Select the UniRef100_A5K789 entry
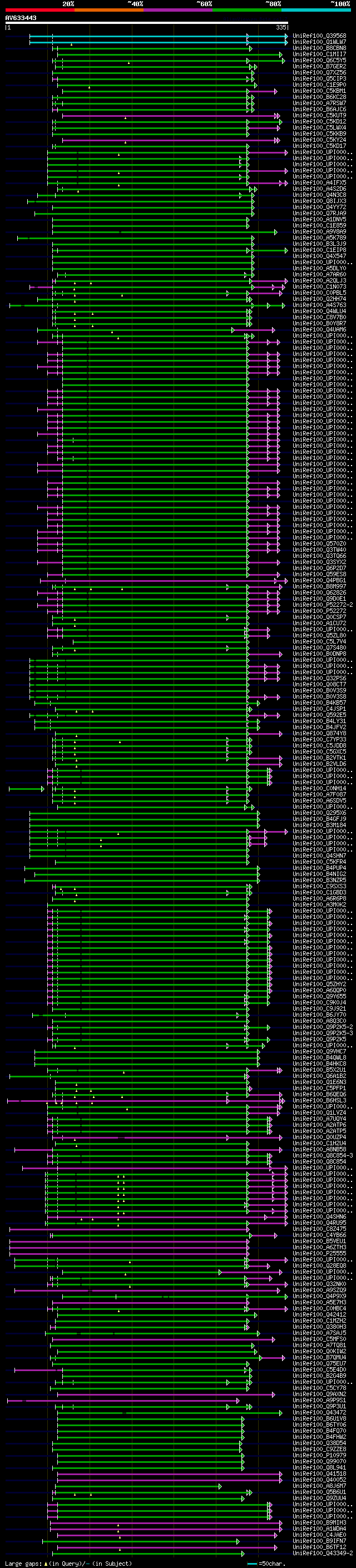 tap(319, 238)
